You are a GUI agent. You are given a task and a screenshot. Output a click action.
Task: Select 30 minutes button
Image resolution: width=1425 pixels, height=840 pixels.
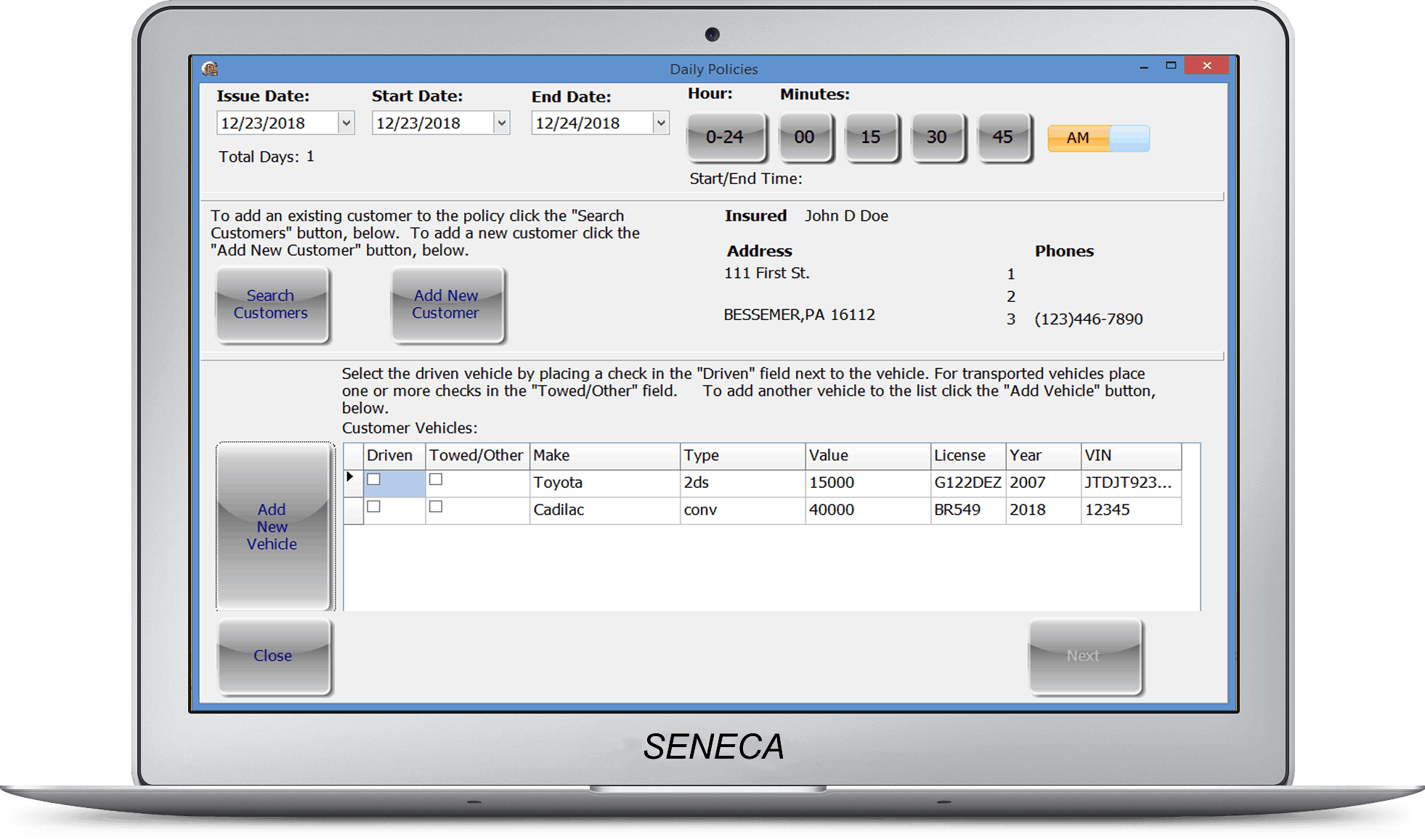pyautogui.click(x=937, y=137)
